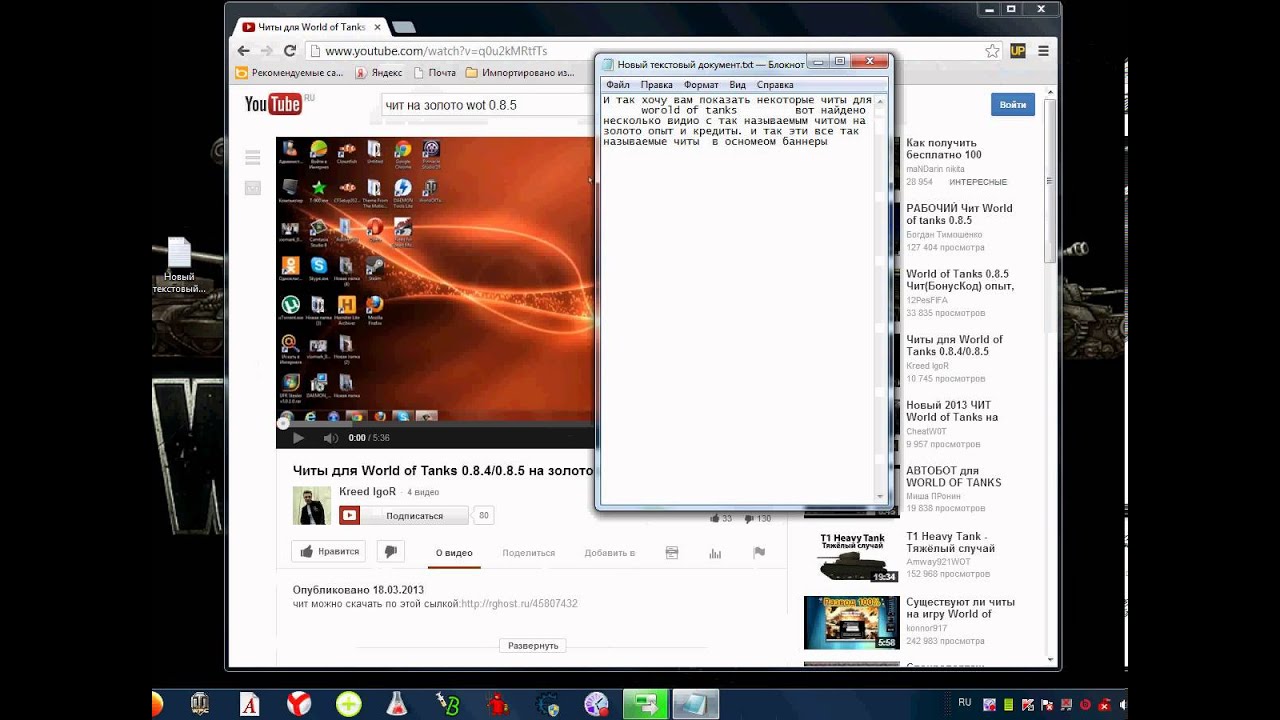Open the gauge meter taskbar icon
The height and width of the screenshot is (720, 1280).
[596, 704]
